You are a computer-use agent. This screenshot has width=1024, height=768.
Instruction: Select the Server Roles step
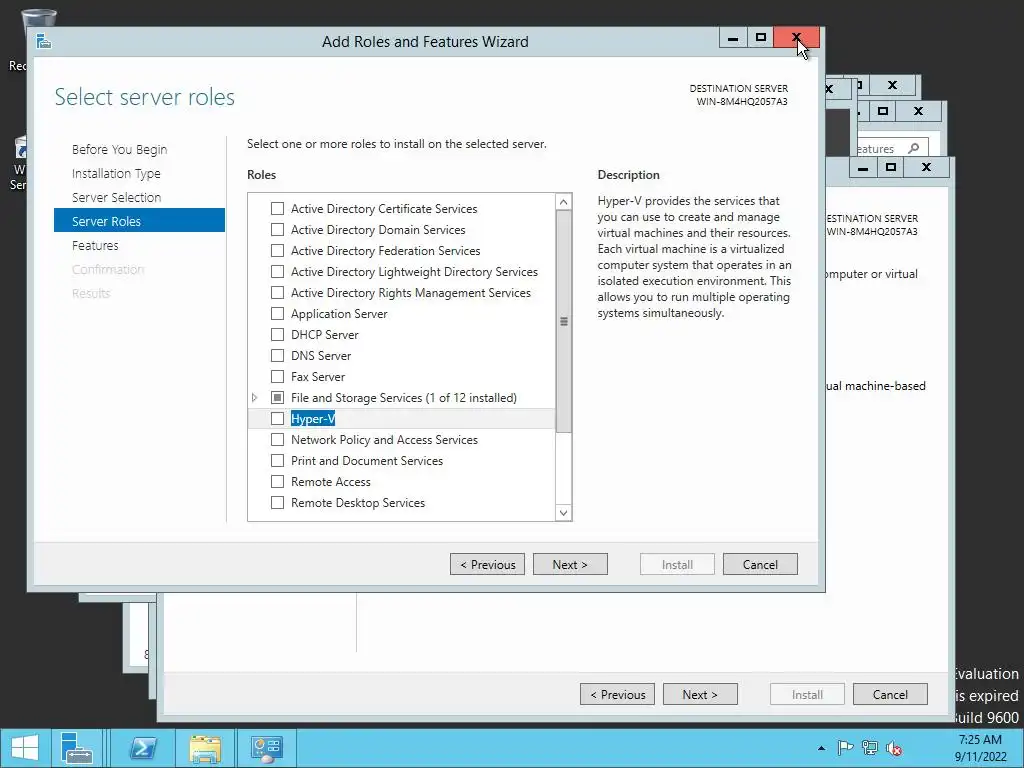(x=139, y=221)
